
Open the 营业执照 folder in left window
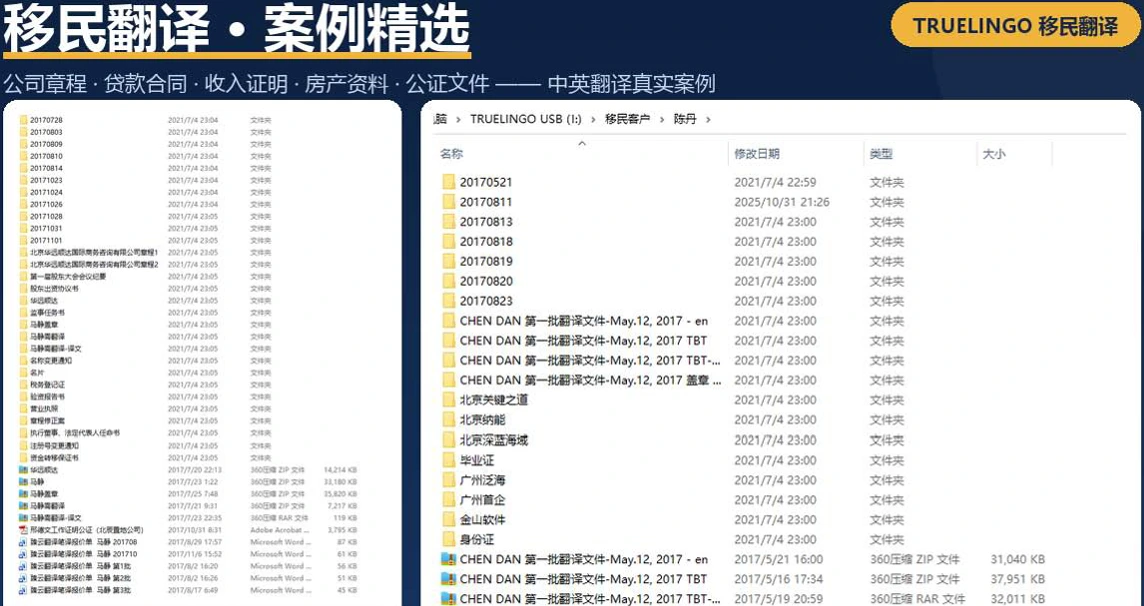(x=44, y=408)
